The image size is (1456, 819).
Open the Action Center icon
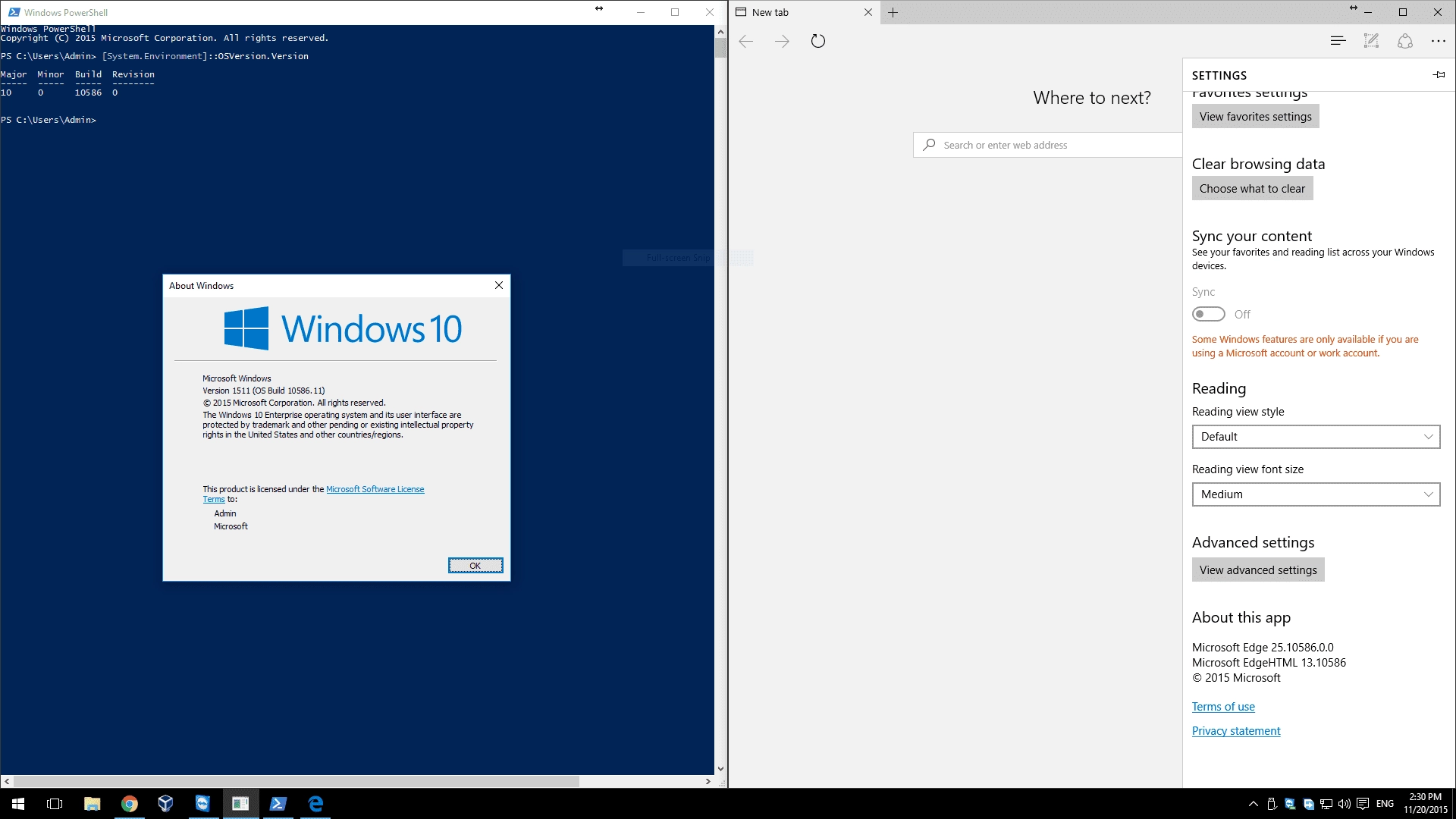(1363, 804)
